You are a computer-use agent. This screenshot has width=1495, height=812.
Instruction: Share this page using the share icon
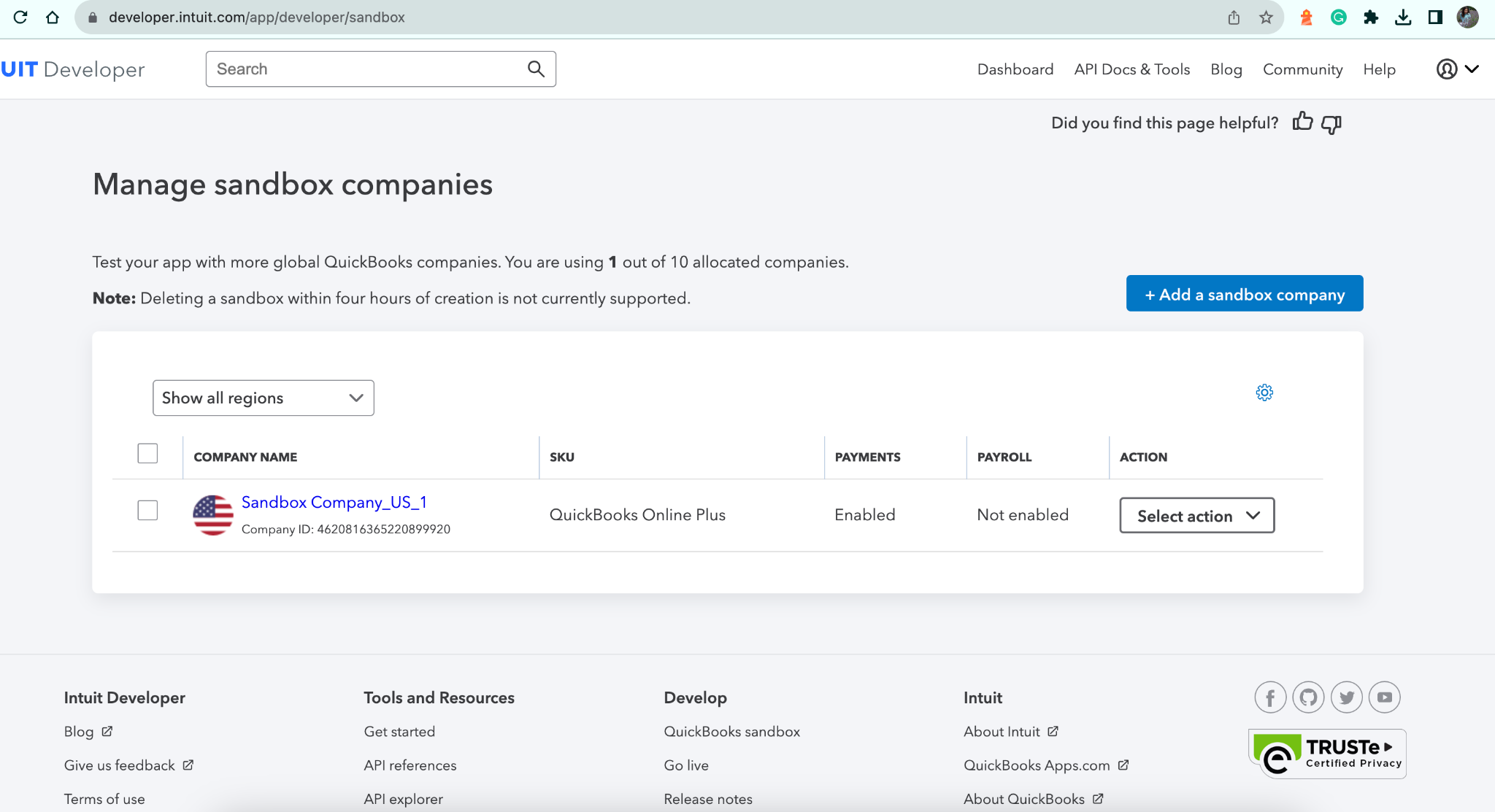tap(1234, 18)
